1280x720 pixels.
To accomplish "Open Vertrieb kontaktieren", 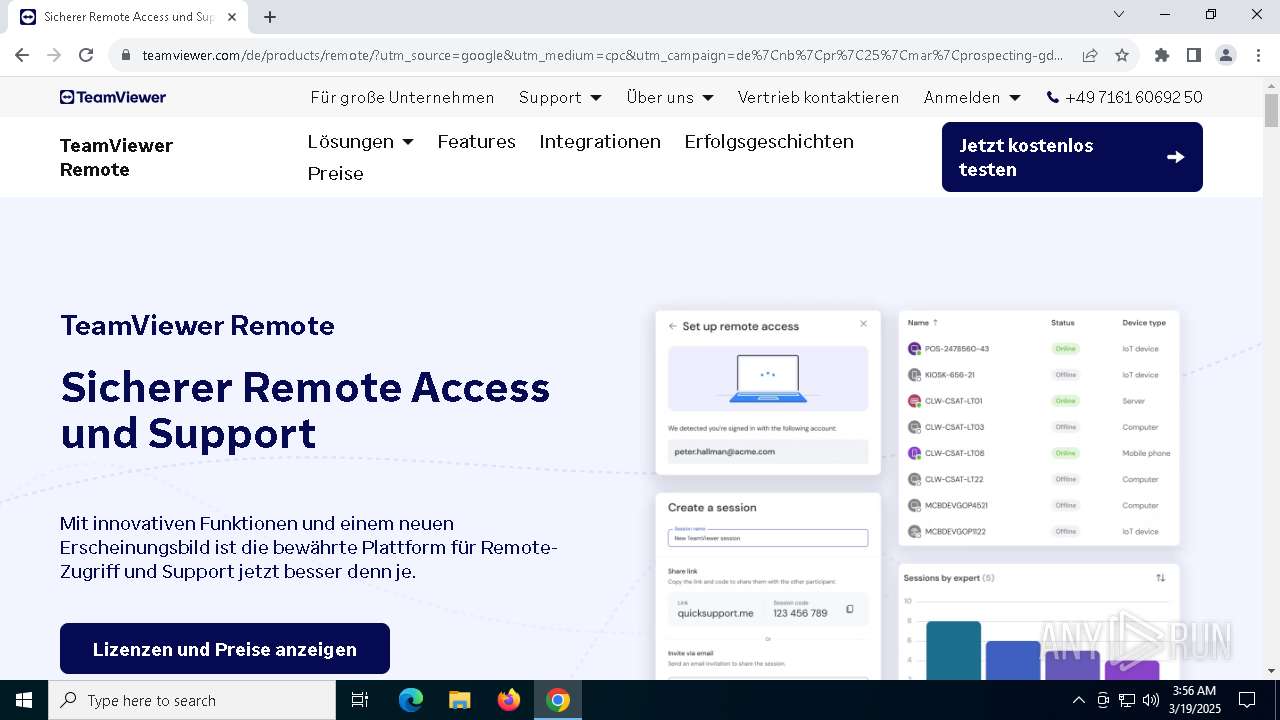I will coord(819,97).
